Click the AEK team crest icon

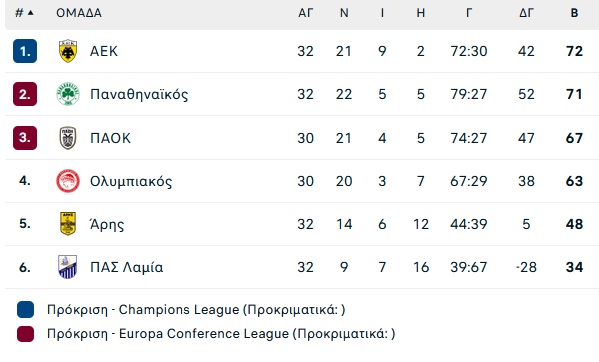tap(68, 51)
